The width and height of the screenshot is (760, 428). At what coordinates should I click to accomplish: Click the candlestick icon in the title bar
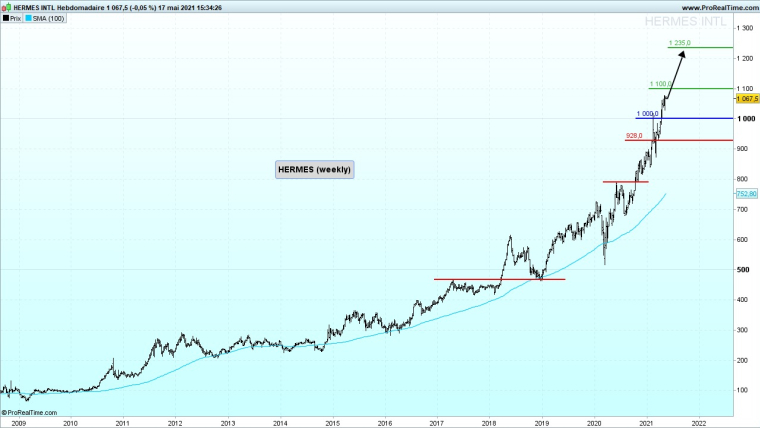click(5, 6)
